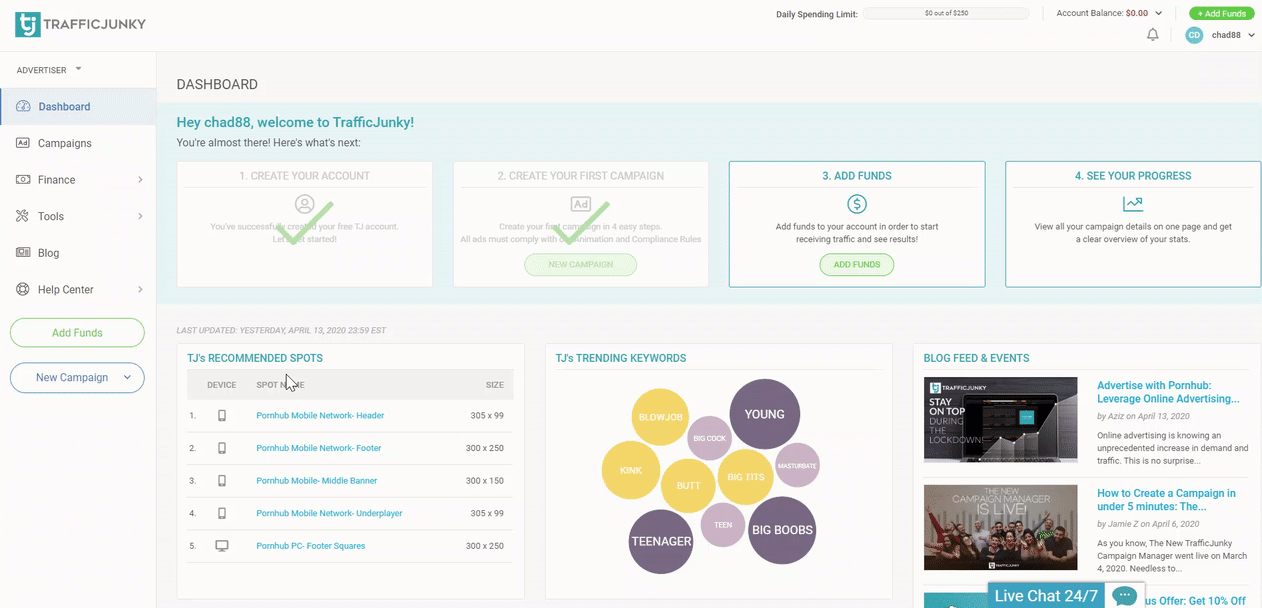Click the YOUNG keyword bubble
Image resolution: width=1262 pixels, height=608 pixels.
click(765, 414)
